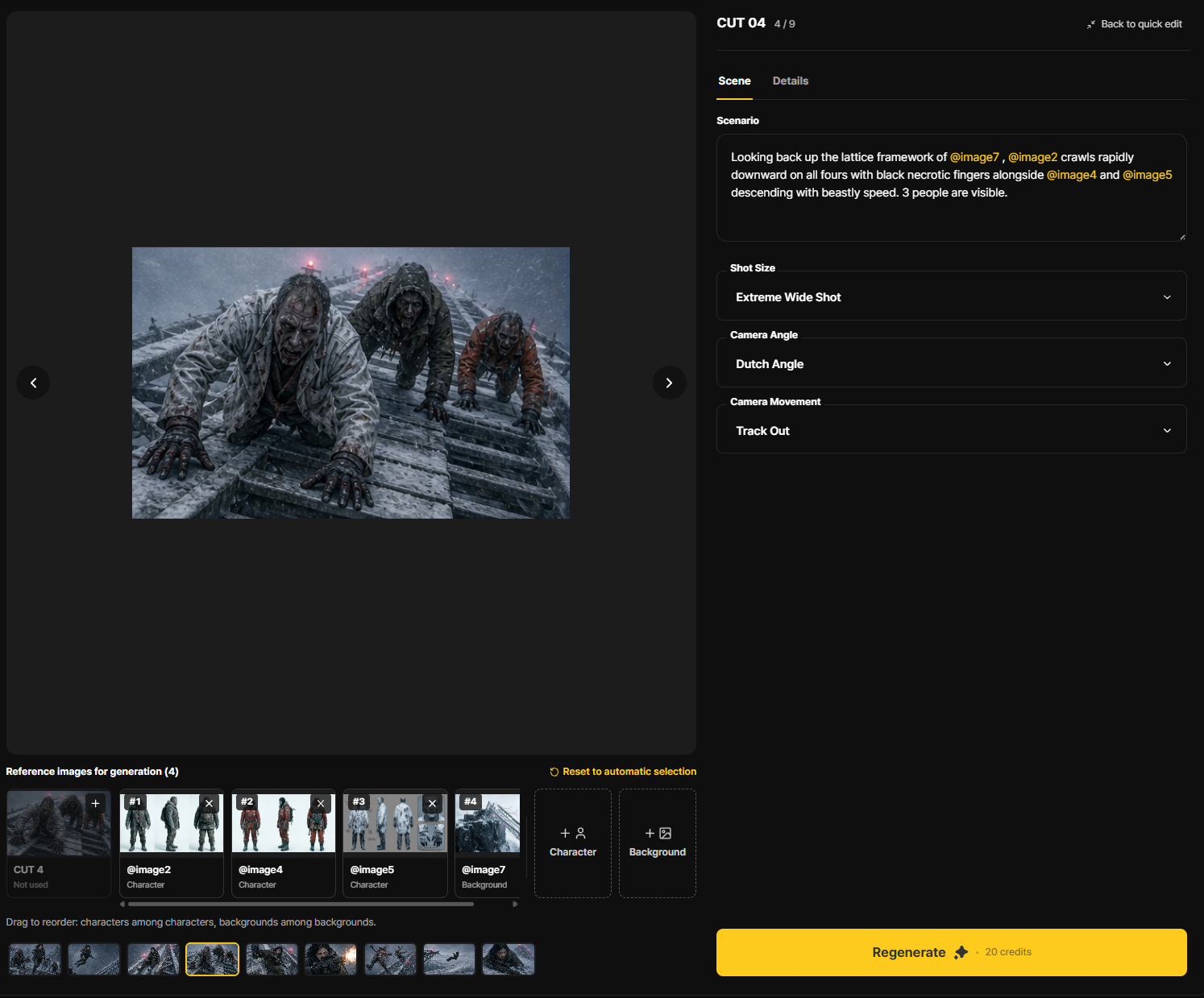Image resolution: width=1204 pixels, height=998 pixels.
Task: Click the @image2 character reference thumbnail
Action: point(172,823)
